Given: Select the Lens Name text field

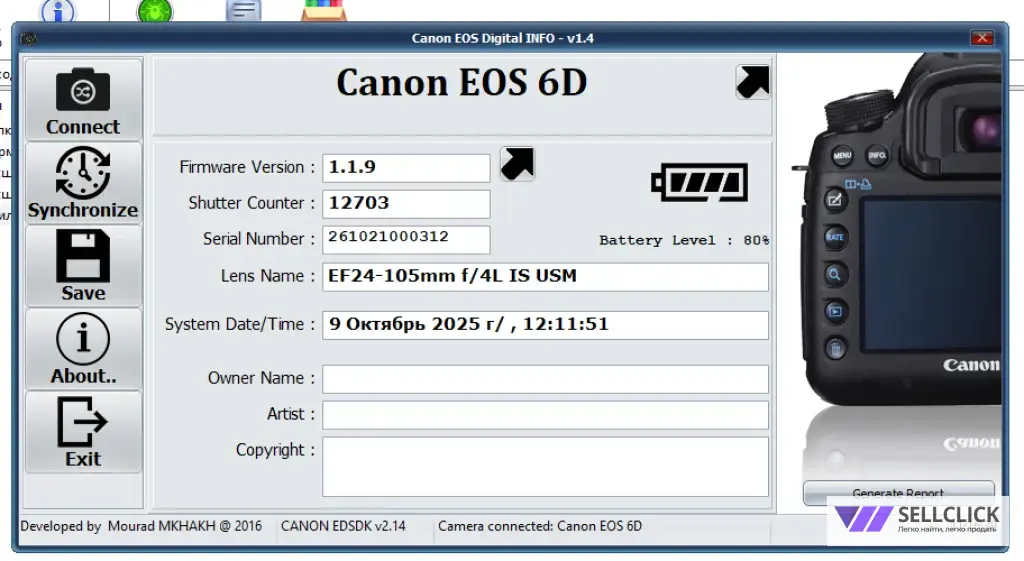Looking at the screenshot, I should tap(545, 276).
